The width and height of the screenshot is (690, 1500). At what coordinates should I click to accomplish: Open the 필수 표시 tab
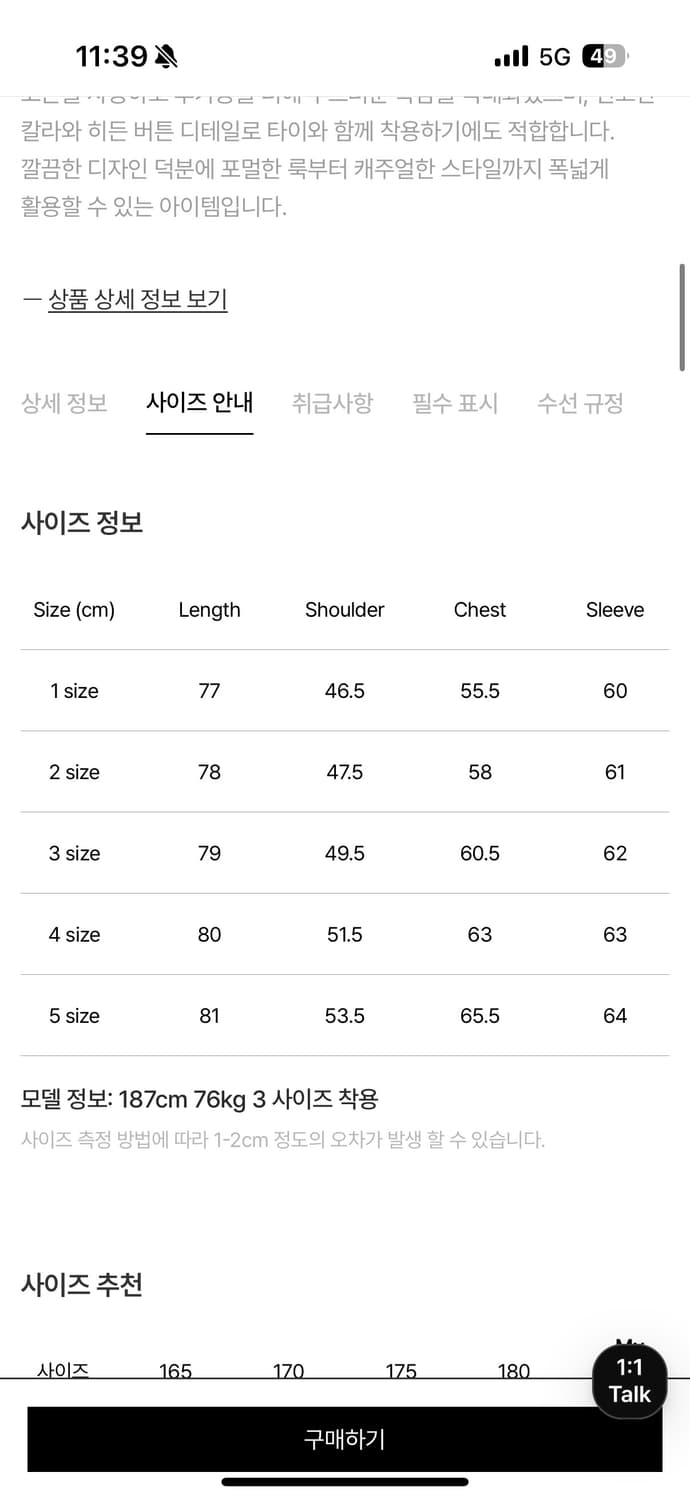click(455, 403)
